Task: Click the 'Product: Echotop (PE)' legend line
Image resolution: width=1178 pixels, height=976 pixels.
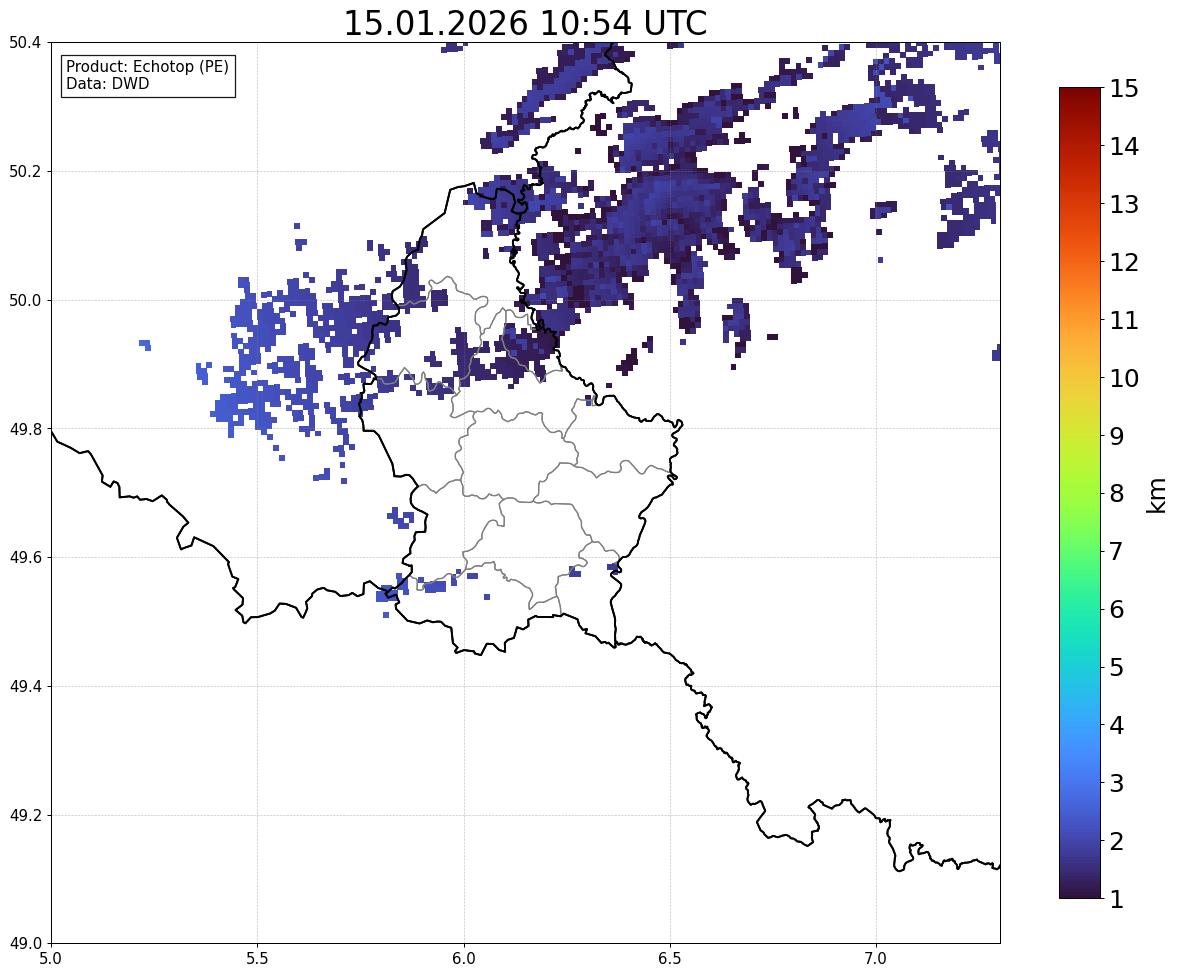Action: 147,67
